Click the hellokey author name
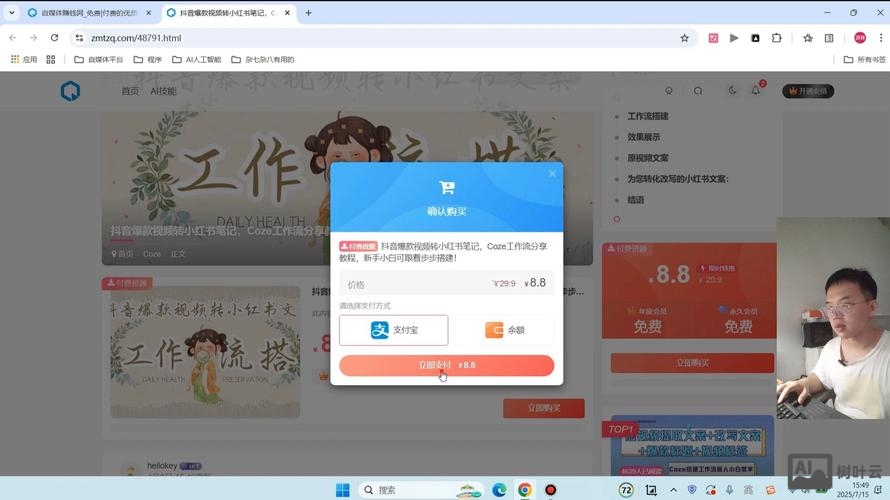890x500 pixels. click(162, 465)
